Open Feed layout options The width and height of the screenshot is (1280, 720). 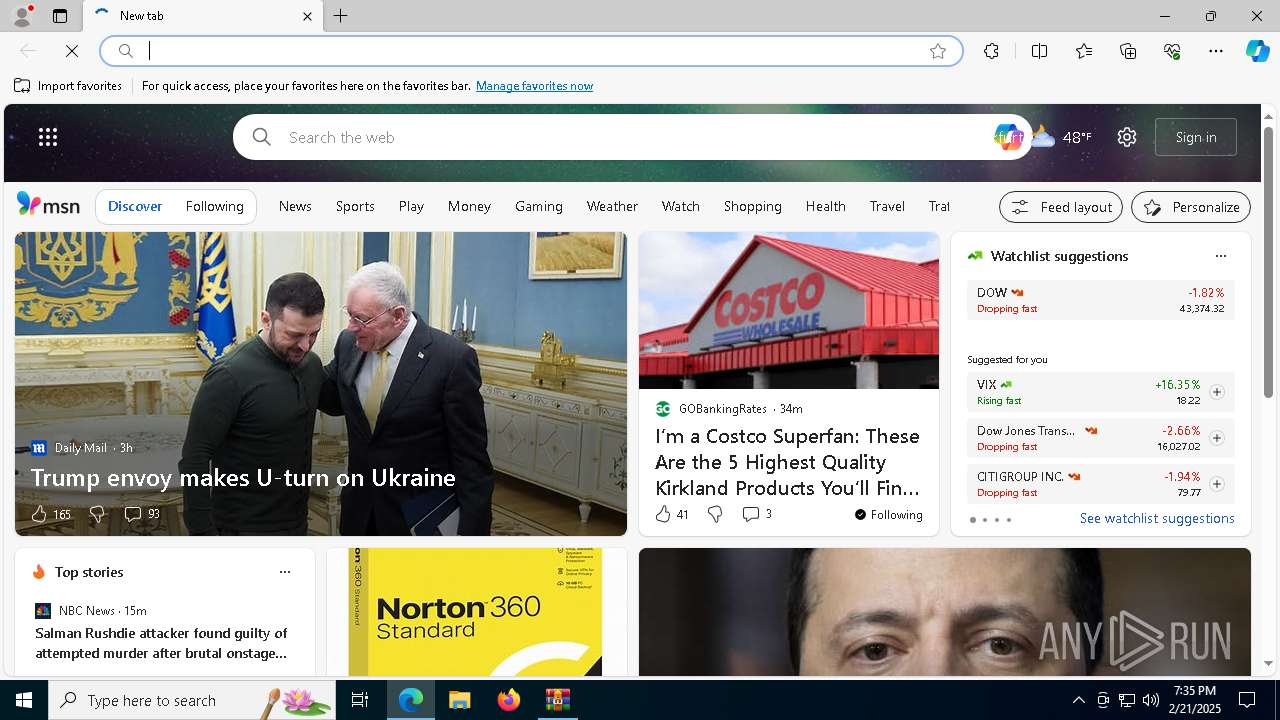click(1061, 207)
